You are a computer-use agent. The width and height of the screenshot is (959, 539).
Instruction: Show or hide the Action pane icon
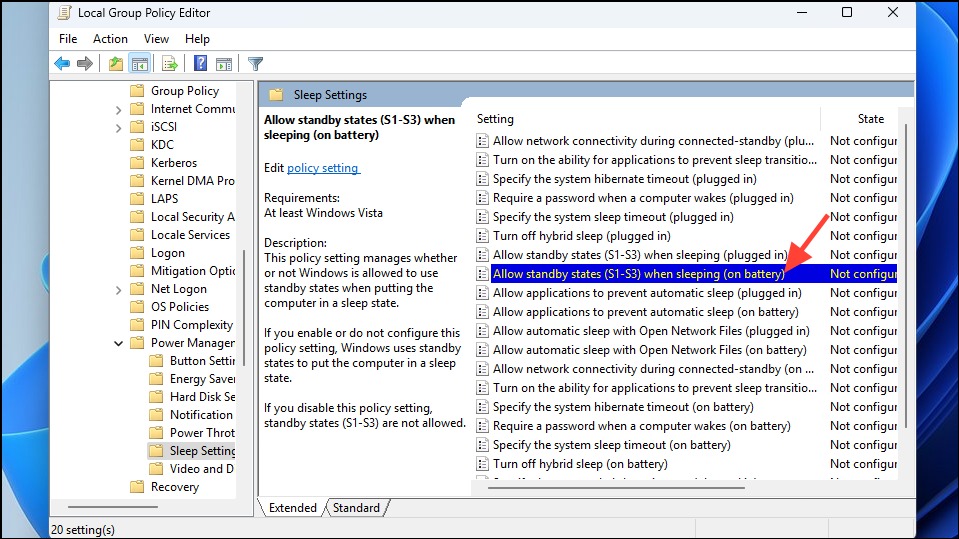(x=224, y=64)
